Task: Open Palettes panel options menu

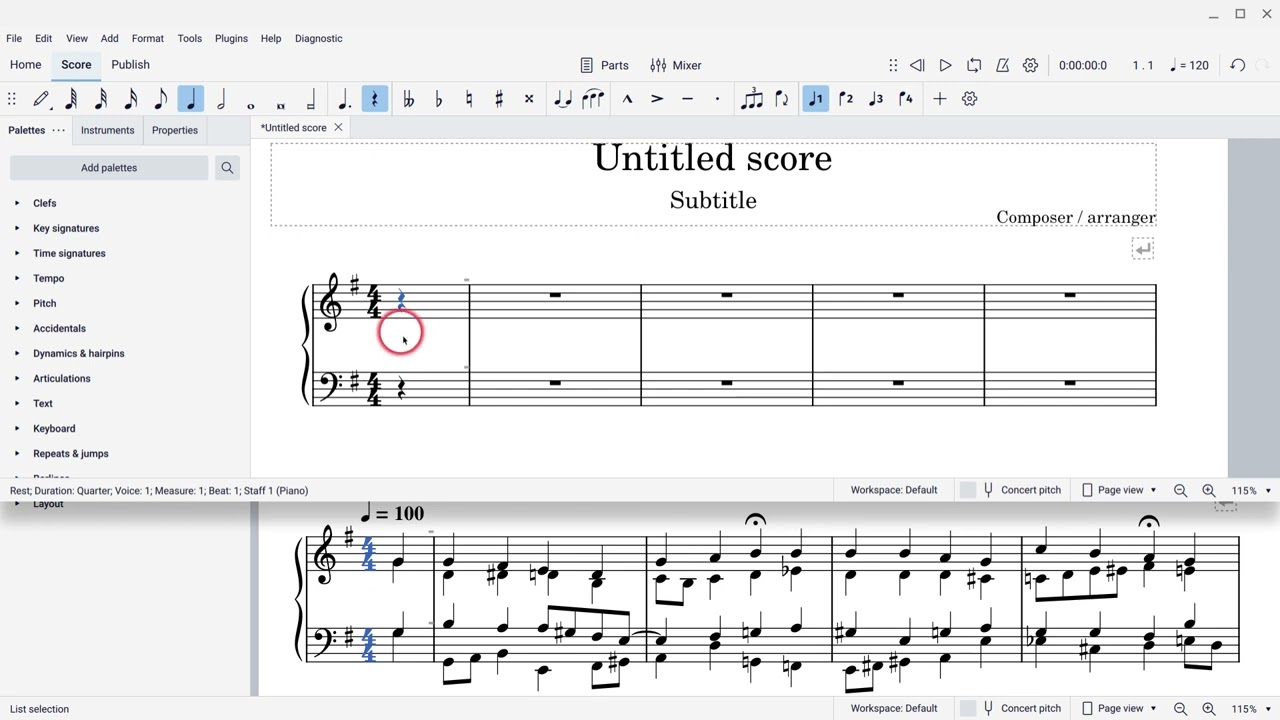Action: point(59,130)
